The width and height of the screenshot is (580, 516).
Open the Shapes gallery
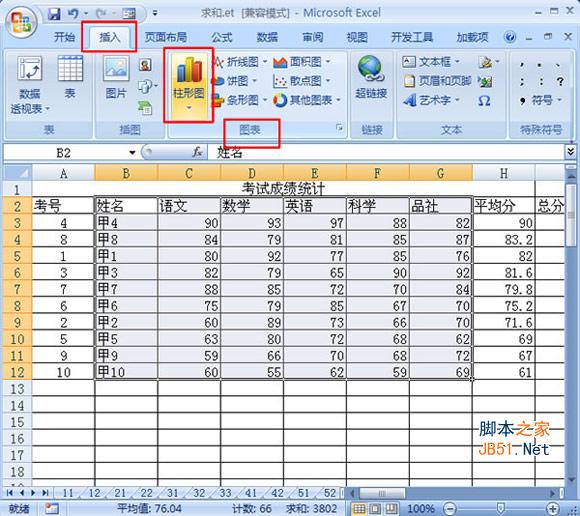tap(147, 87)
